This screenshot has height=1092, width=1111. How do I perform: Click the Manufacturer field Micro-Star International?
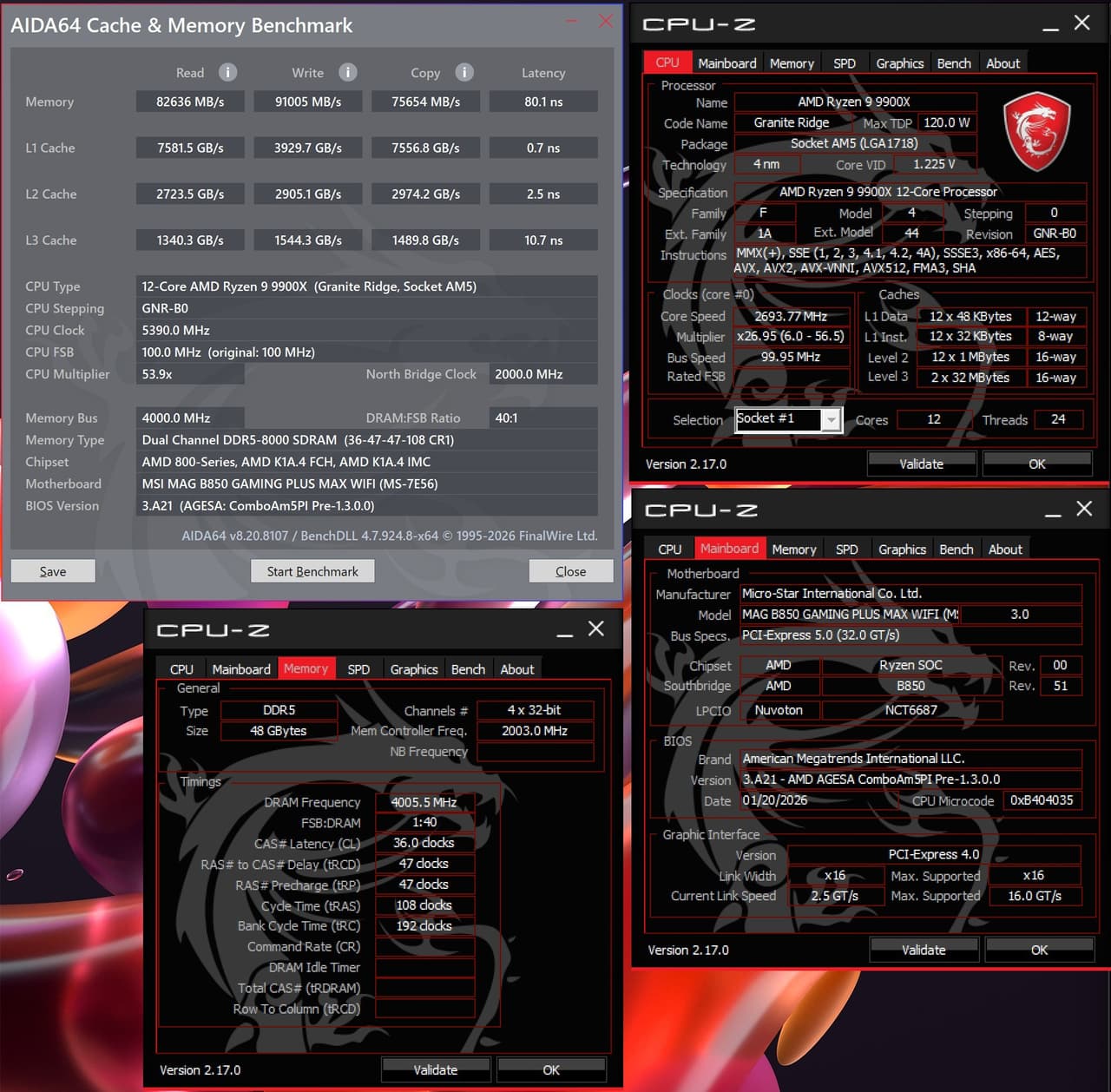(x=910, y=594)
